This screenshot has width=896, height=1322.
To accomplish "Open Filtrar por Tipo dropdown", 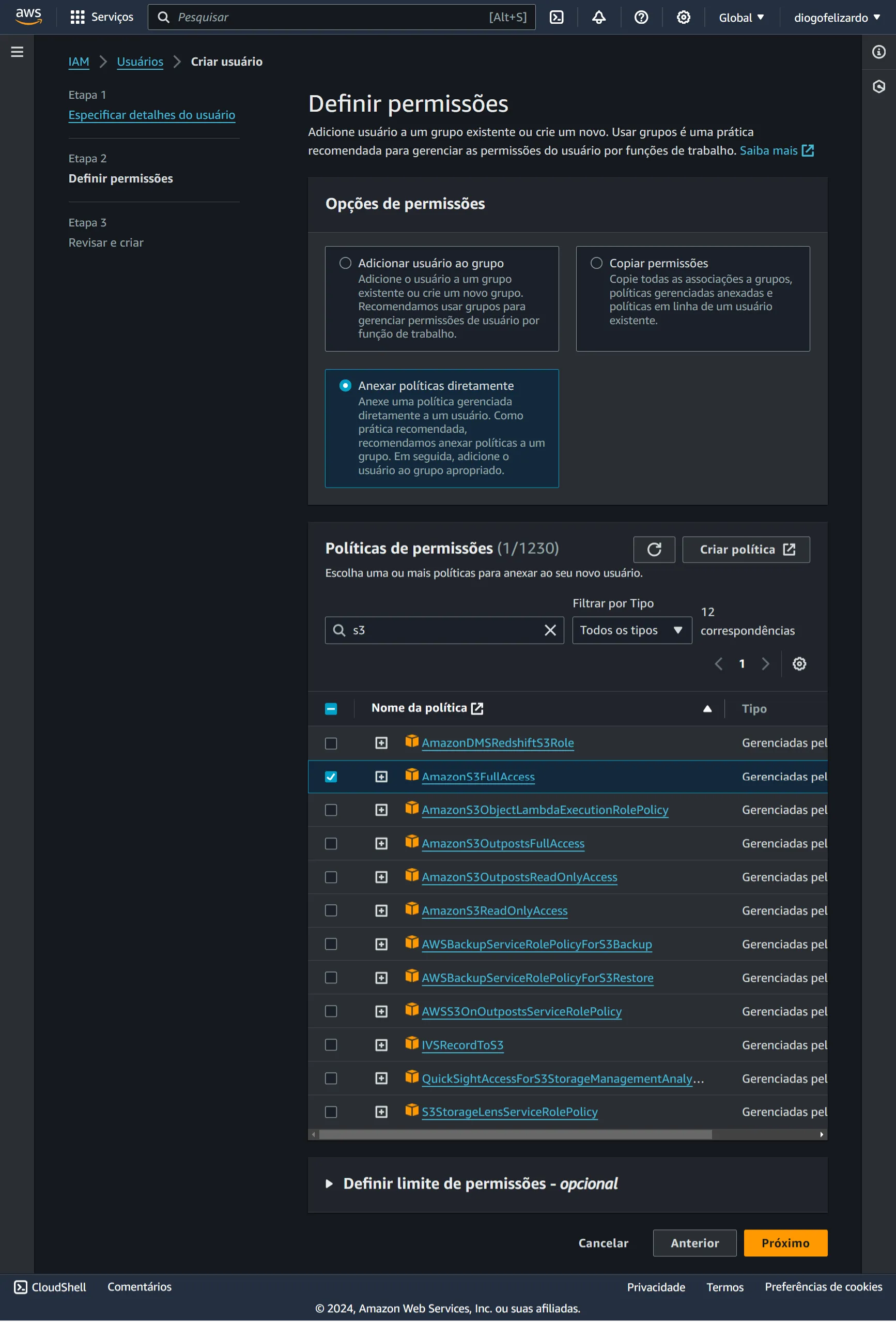I will click(x=631, y=630).
